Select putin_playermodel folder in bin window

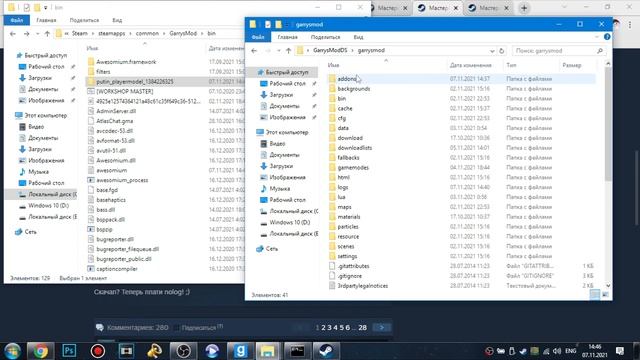pyautogui.click(x=135, y=82)
